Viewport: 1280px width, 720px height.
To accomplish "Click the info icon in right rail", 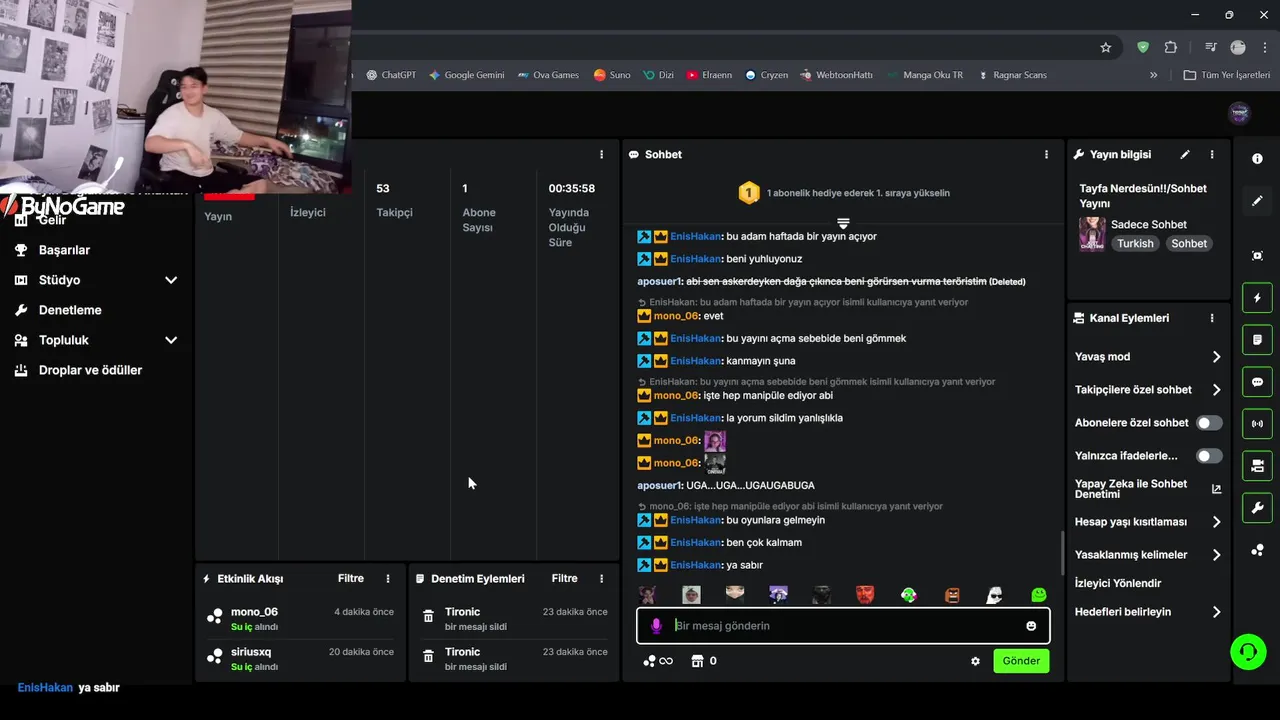I will 1257,159.
